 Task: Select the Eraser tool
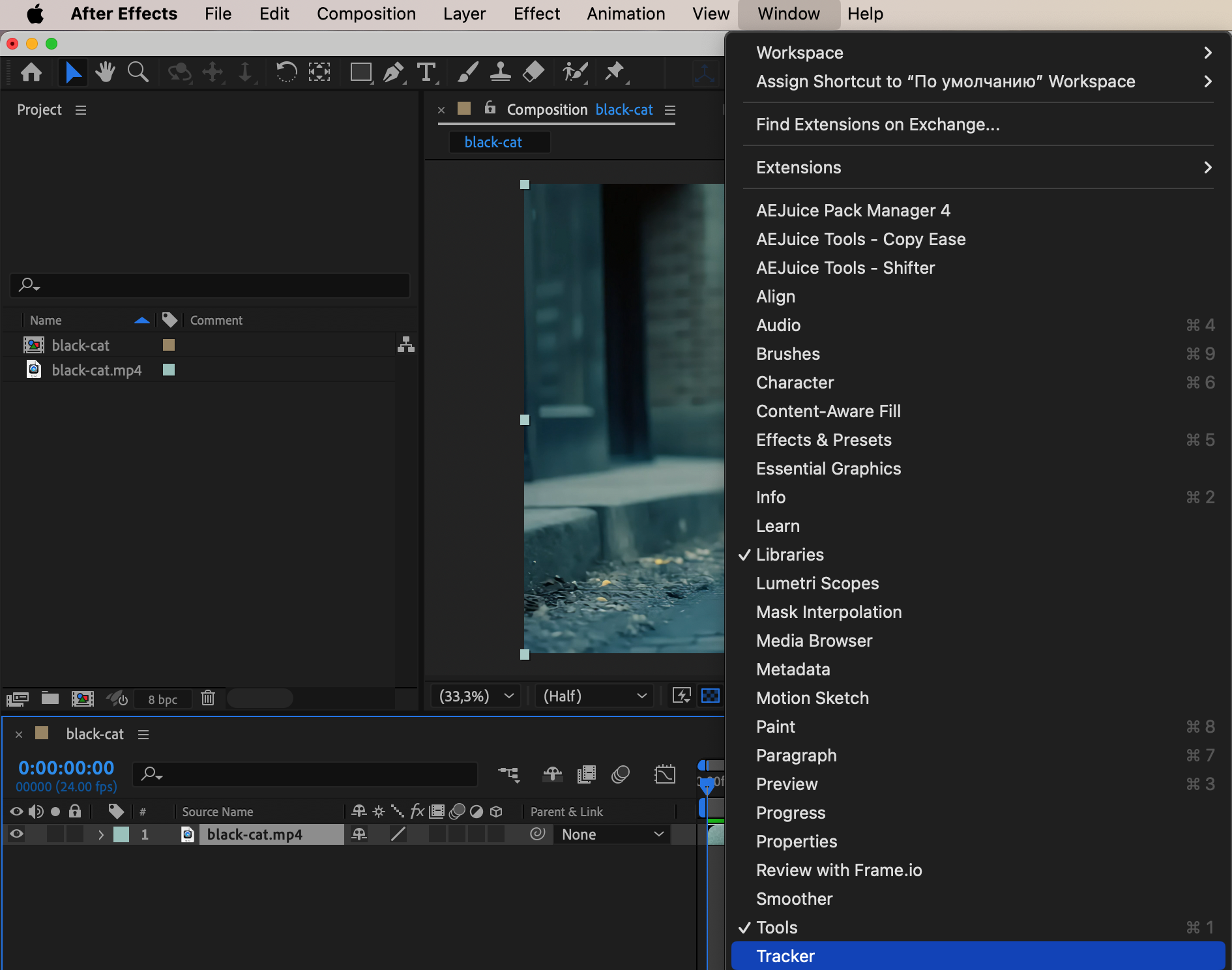pos(534,72)
